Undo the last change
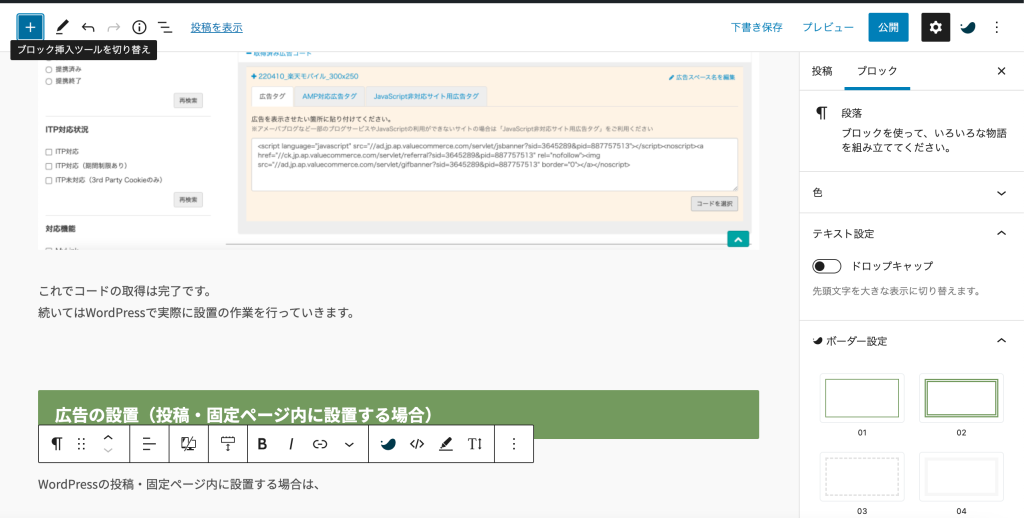Viewport: 1024px width, 518px height. 88,27
